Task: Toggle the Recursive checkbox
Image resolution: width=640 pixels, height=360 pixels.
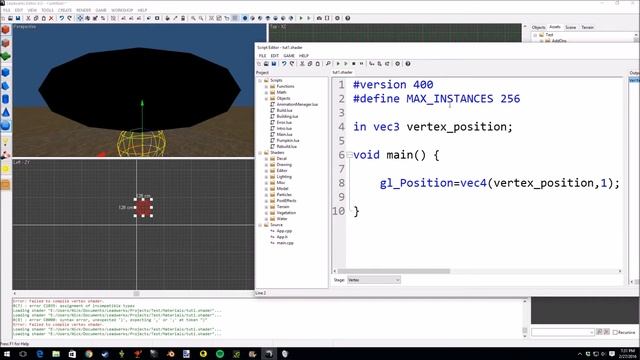Action: 615,332
